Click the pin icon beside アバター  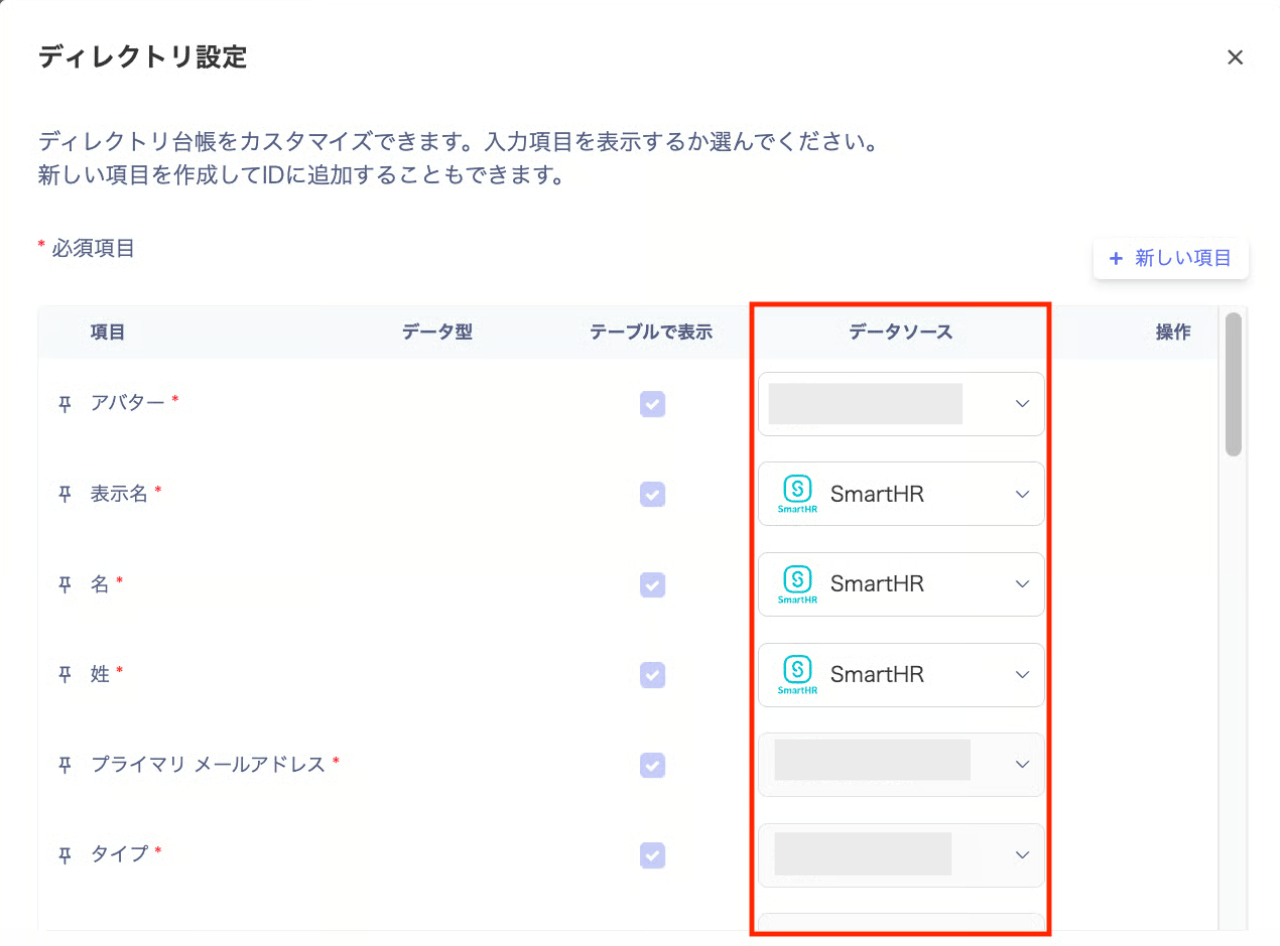[65, 404]
